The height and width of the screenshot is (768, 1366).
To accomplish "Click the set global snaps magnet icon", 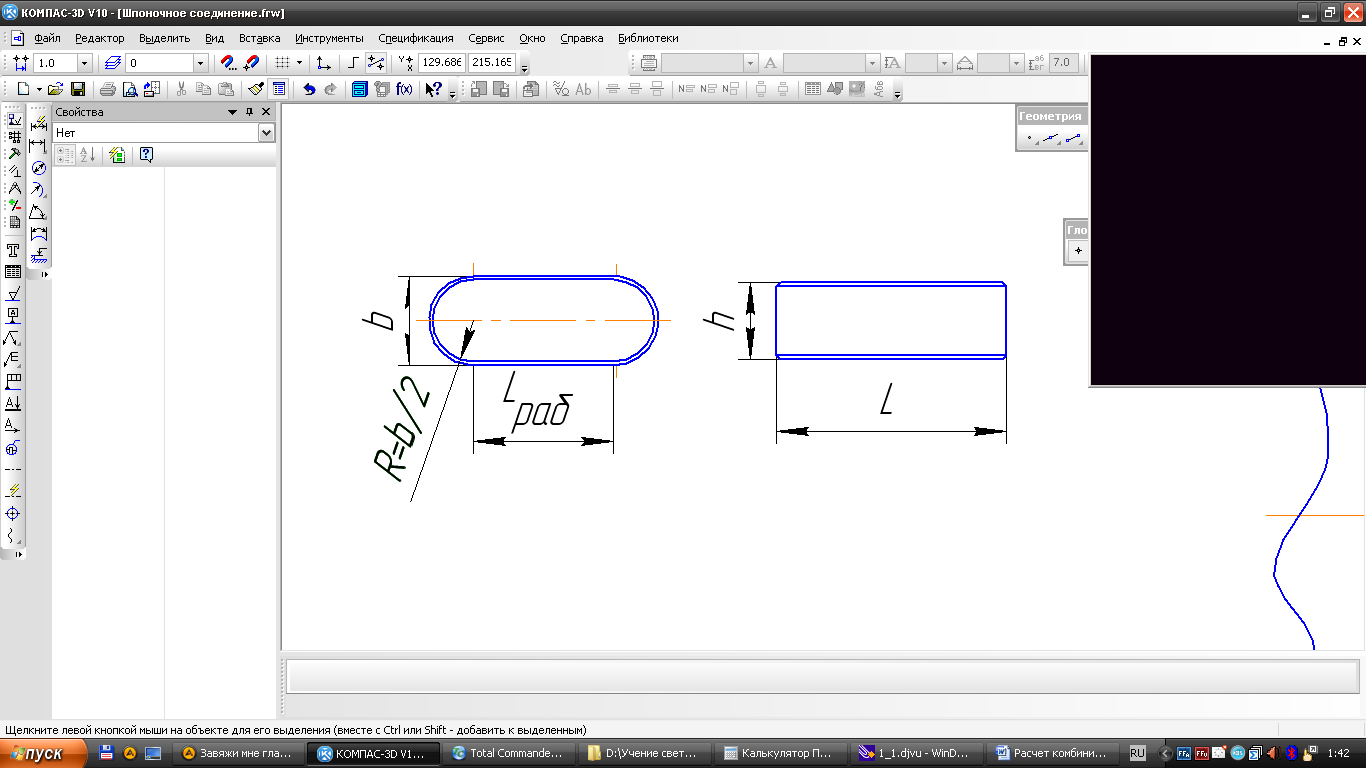I will point(228,63).
